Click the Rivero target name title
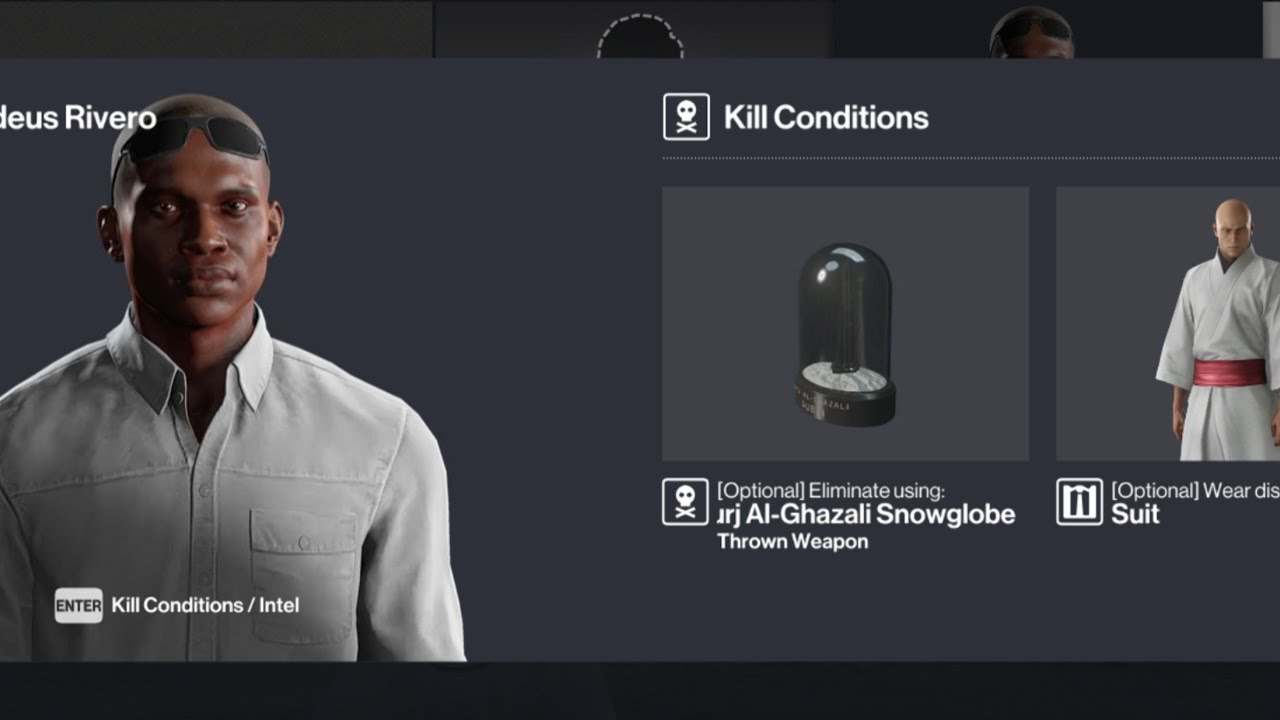The image size is (1280, 720). click(78, 118)
